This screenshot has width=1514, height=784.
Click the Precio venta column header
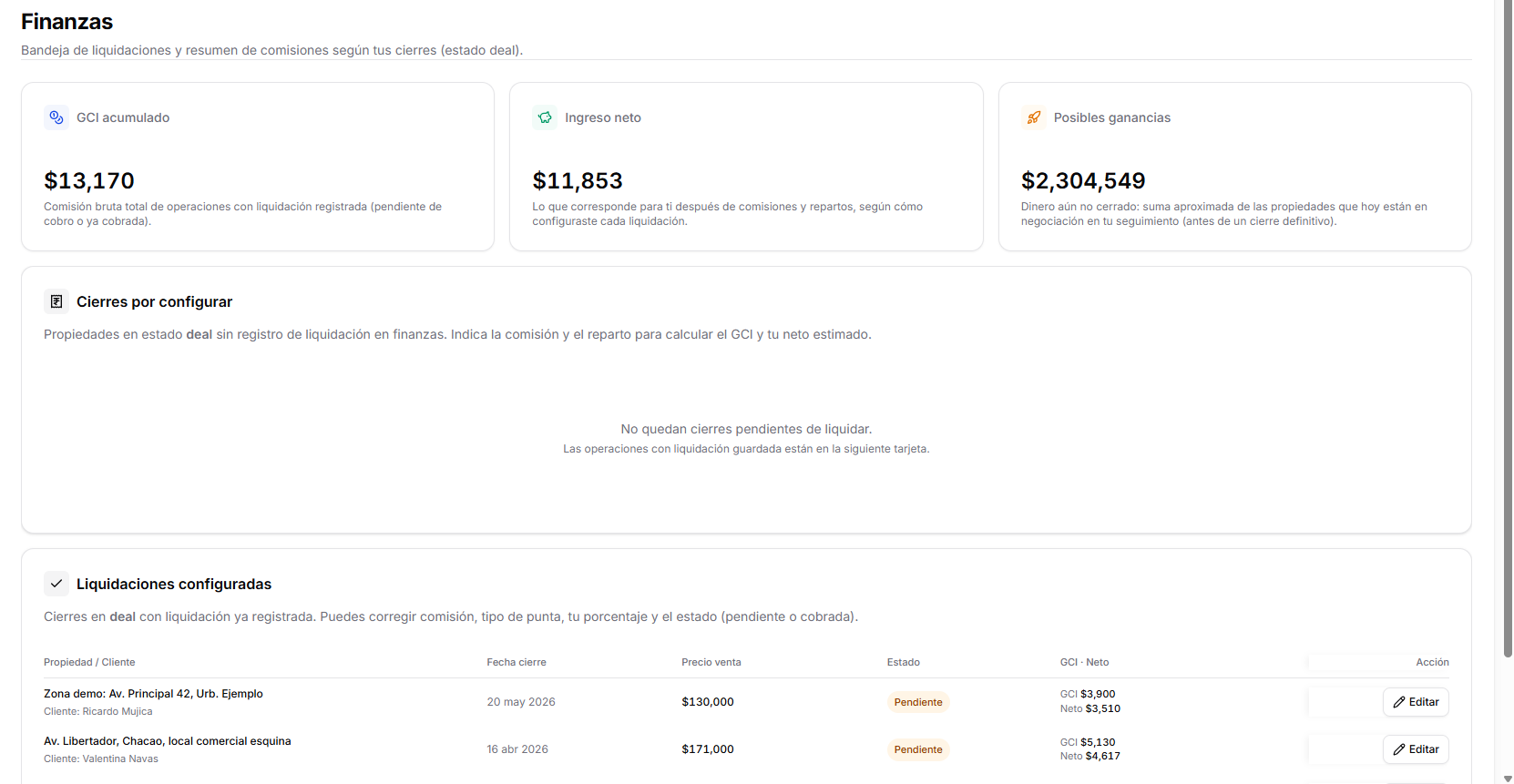[x=711, y=662]
